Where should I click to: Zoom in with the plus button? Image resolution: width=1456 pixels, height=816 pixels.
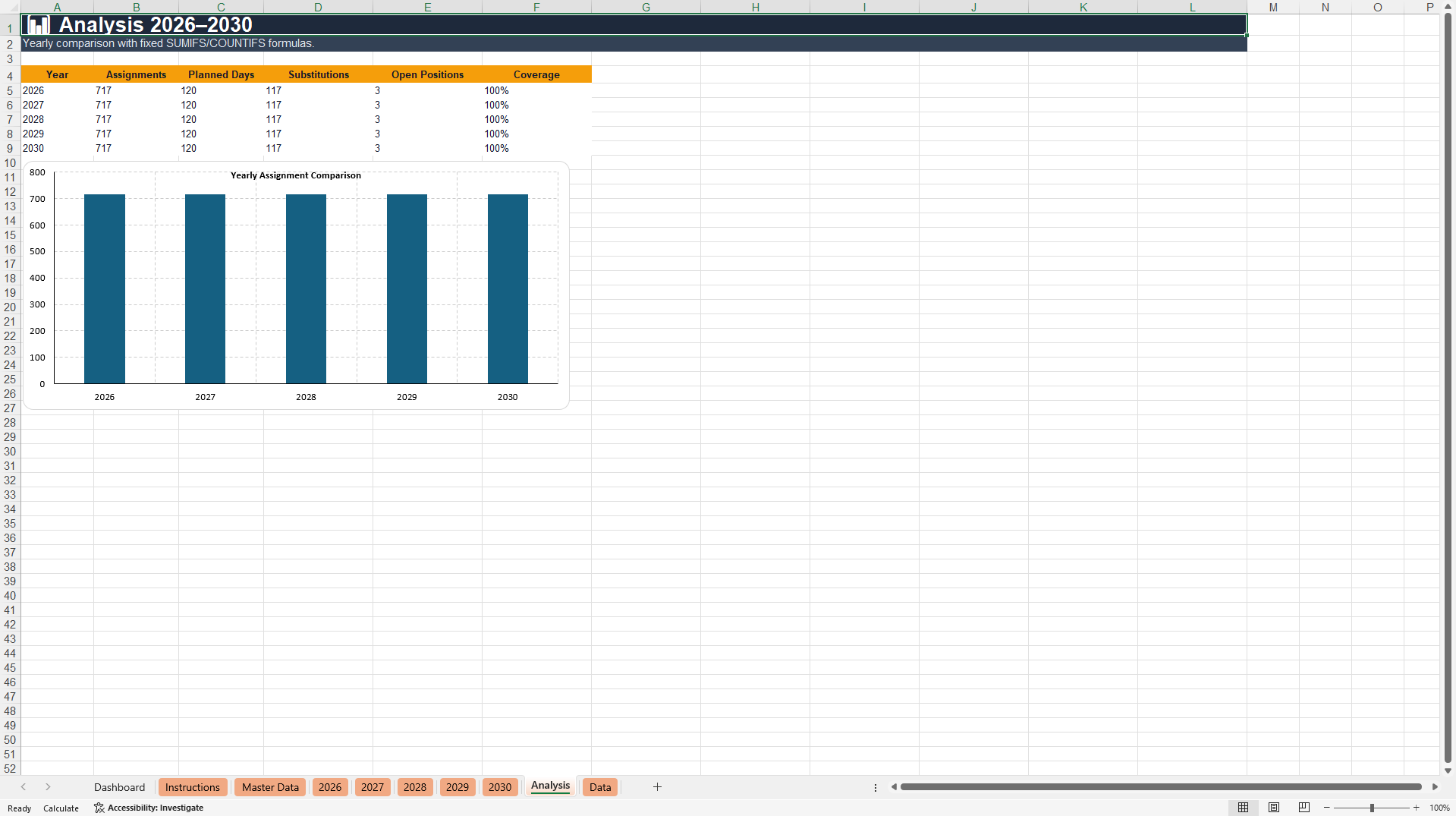click(x=1416, y=808)
